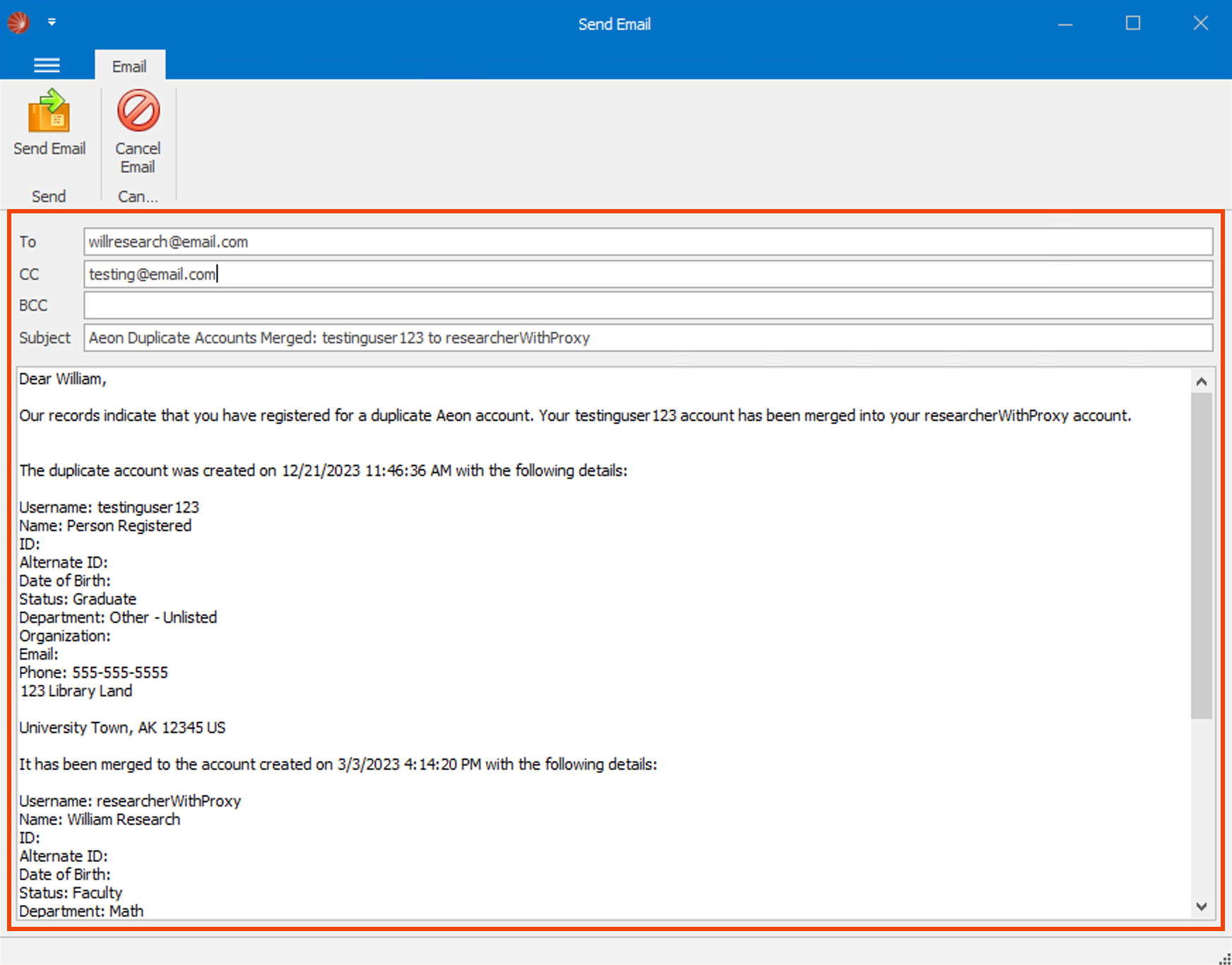The image size is (1232, 965).
Task: Click the Send Email title bar
Action: tap(615, 23)
